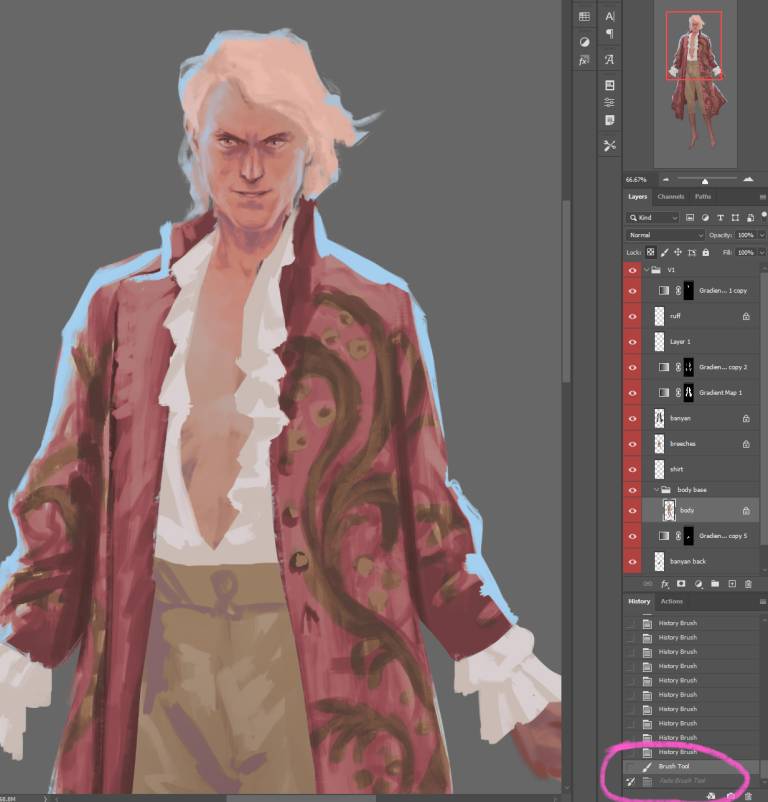
Task: Hide the breeches layer
Action: point(632,444)
